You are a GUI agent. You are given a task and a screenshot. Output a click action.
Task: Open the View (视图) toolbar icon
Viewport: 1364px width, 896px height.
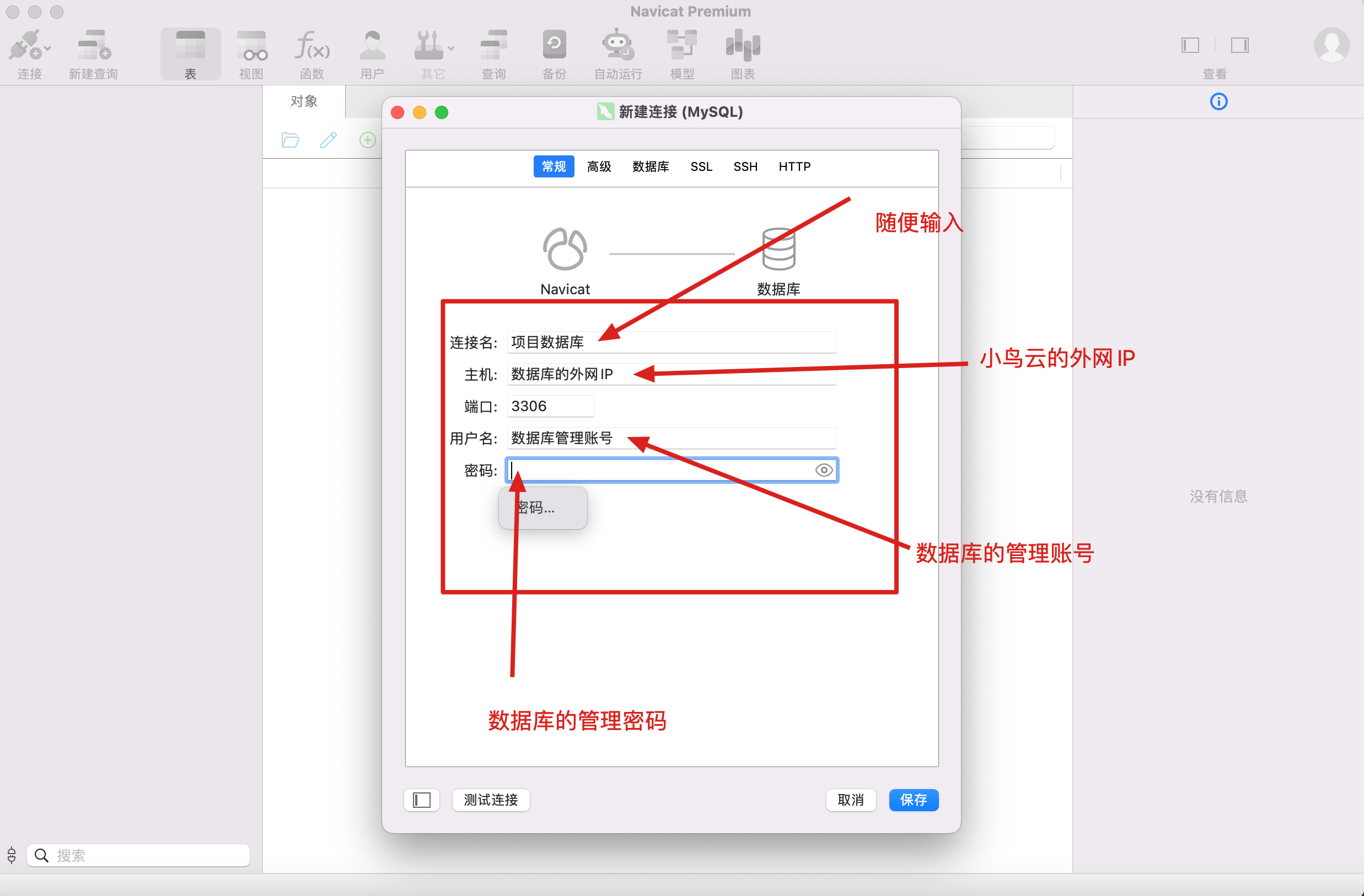251,46
